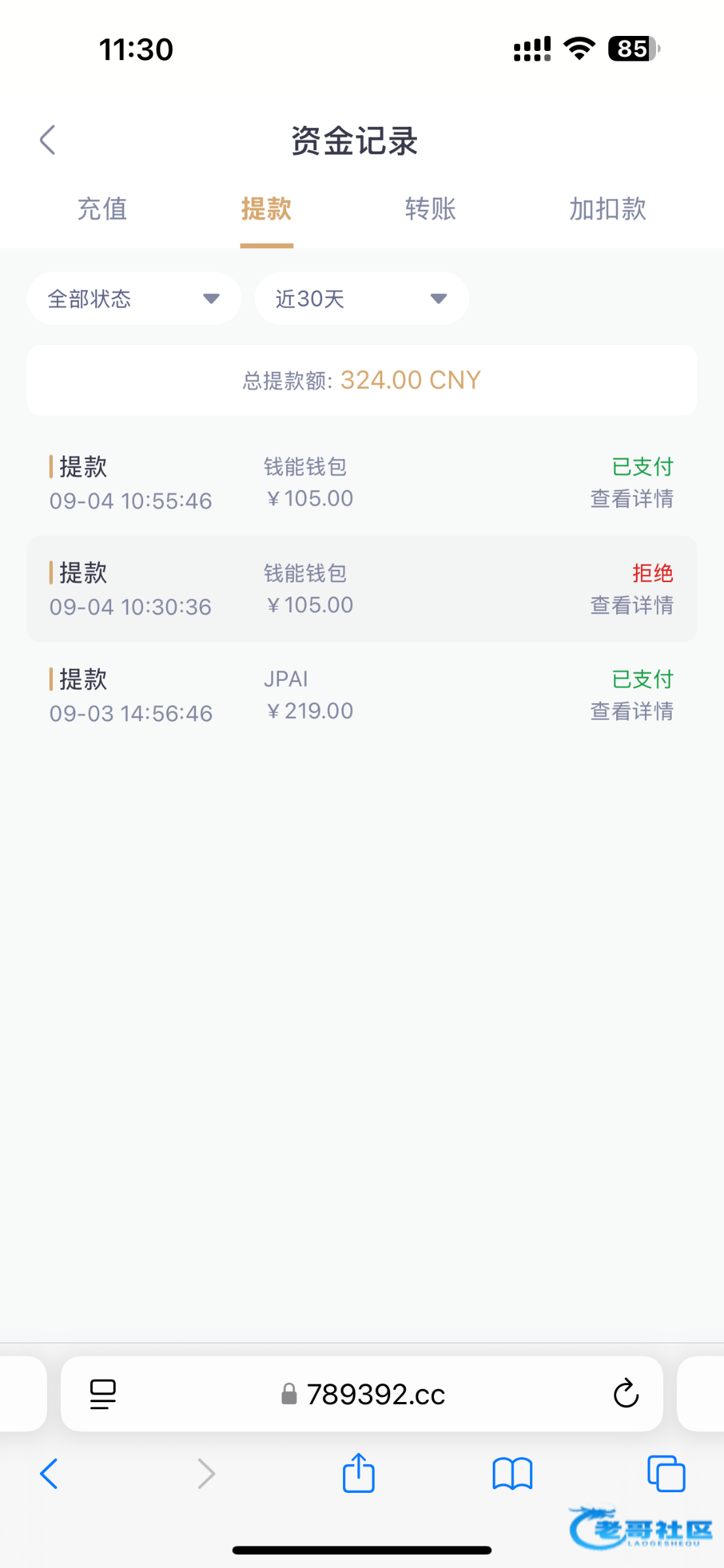Viewport: 724px width, 1568px height.
Task: Select the 提款 tab
Action: [266, 209]
